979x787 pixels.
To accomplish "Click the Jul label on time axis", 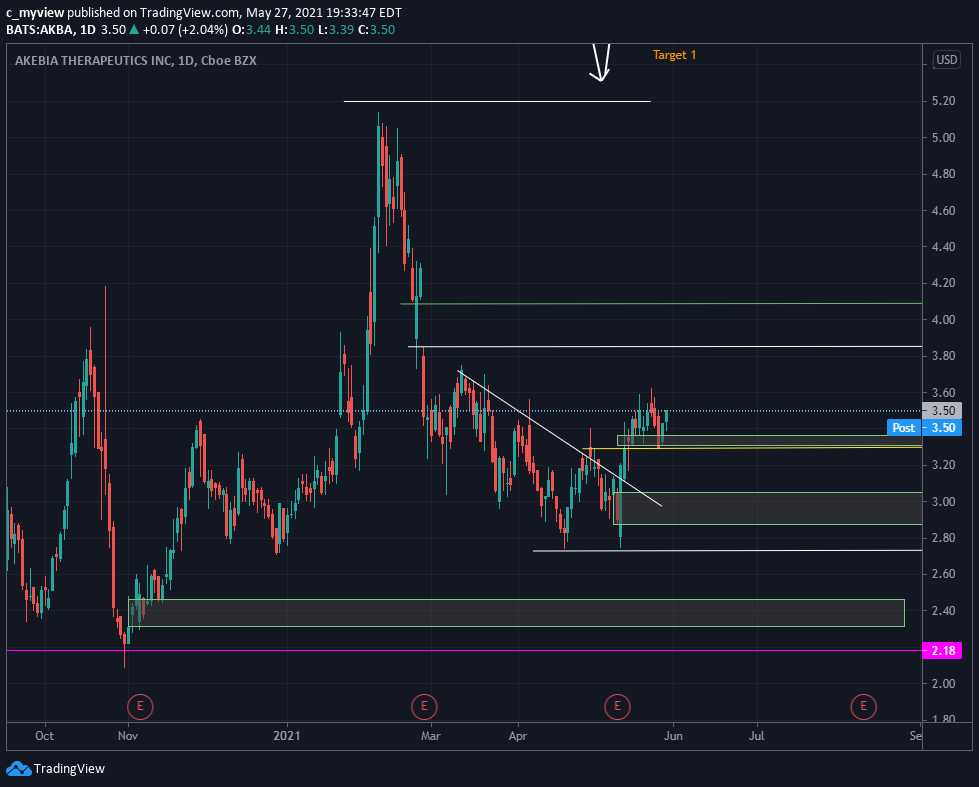I will pyautogui.click(x=756, y=736).
